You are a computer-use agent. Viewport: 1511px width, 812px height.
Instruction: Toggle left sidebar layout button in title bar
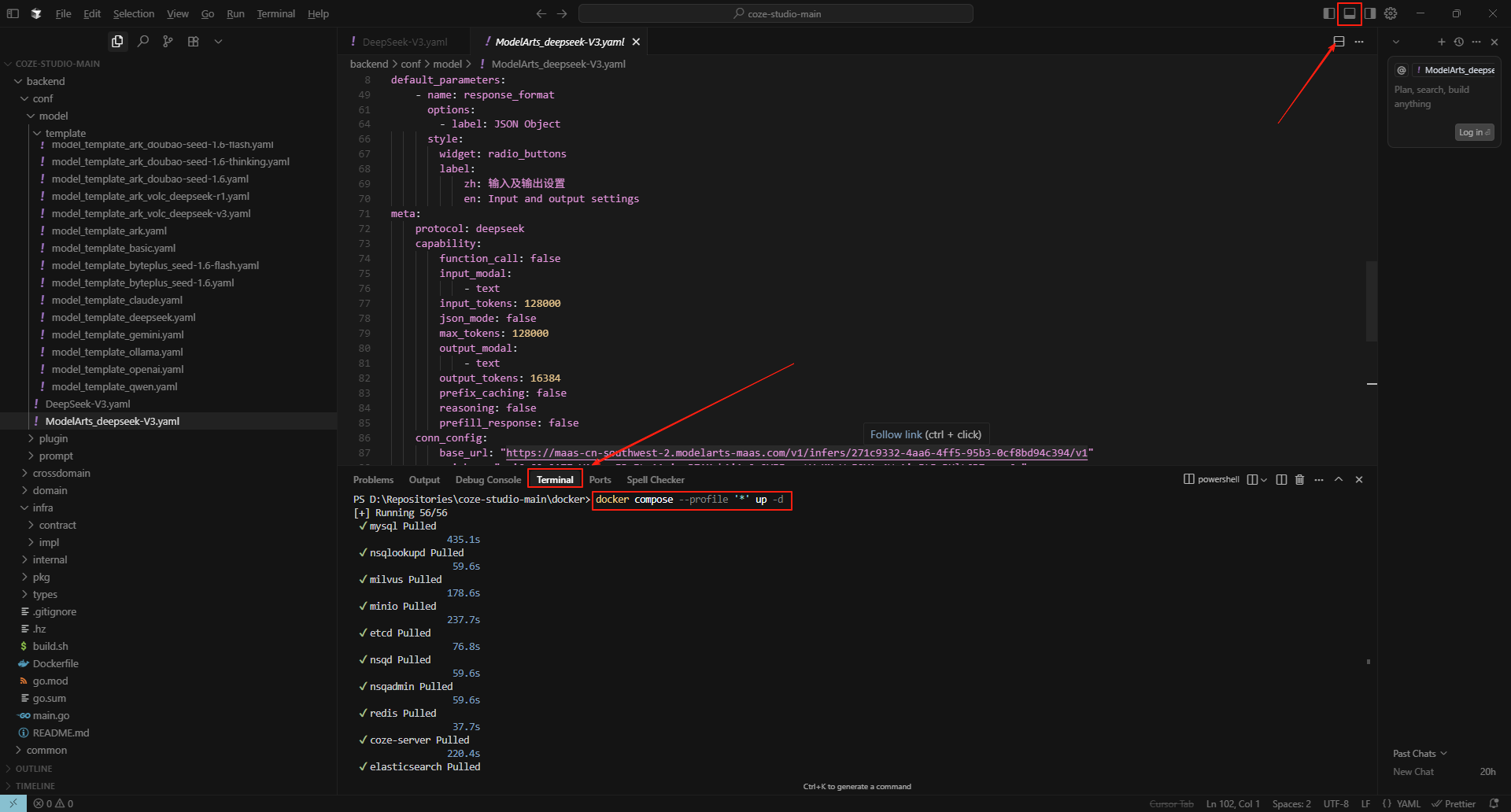coord(1328,13)
